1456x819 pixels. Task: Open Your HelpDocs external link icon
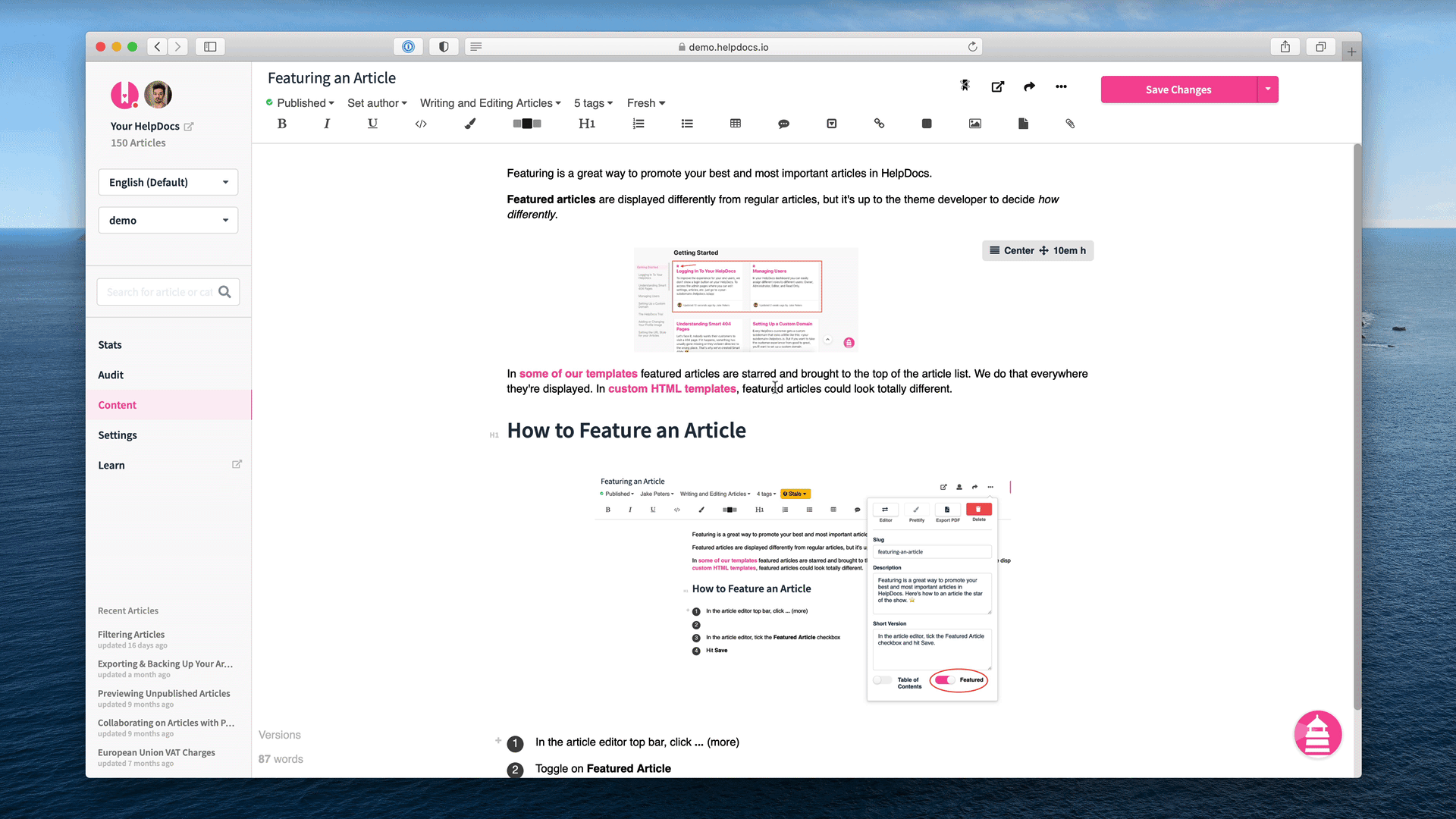click(189, 127)
